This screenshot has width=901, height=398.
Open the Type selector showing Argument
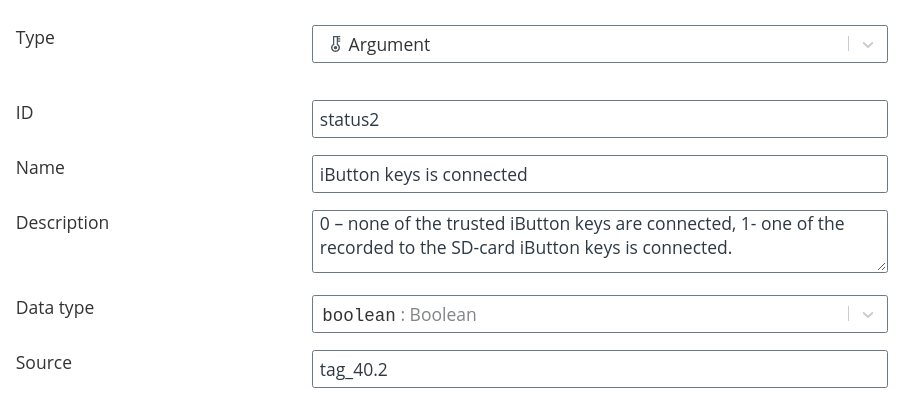point(600,44)
